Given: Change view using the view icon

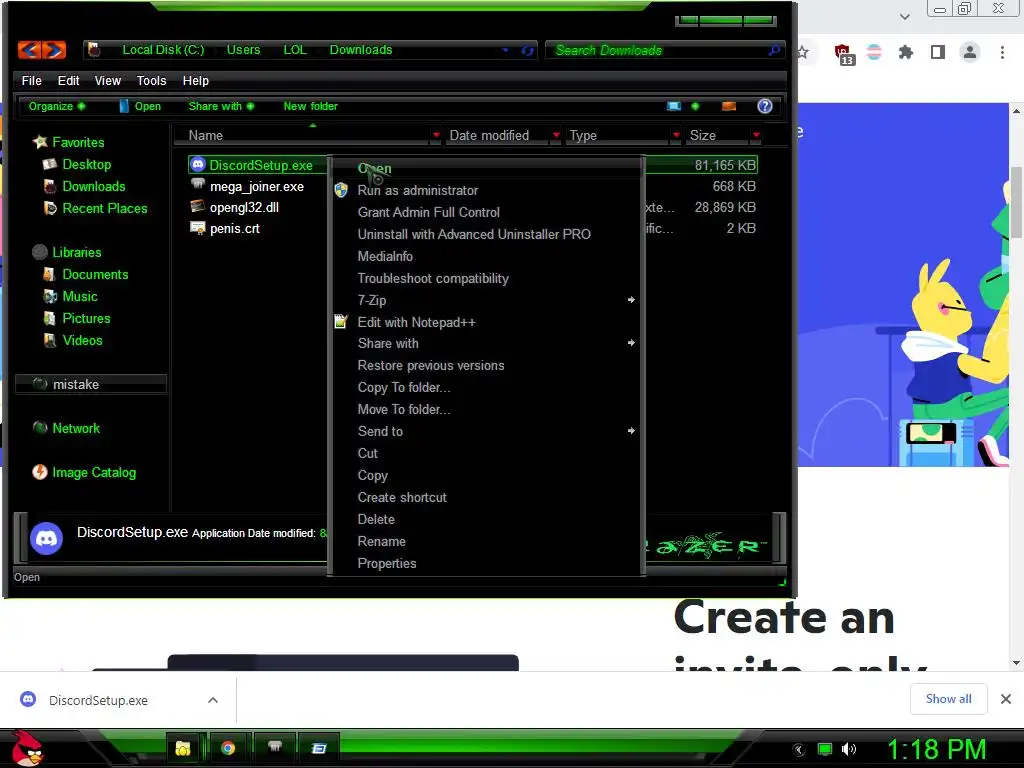Looking at the screenshot, I should pyautogui.click(x=674, y=106).
